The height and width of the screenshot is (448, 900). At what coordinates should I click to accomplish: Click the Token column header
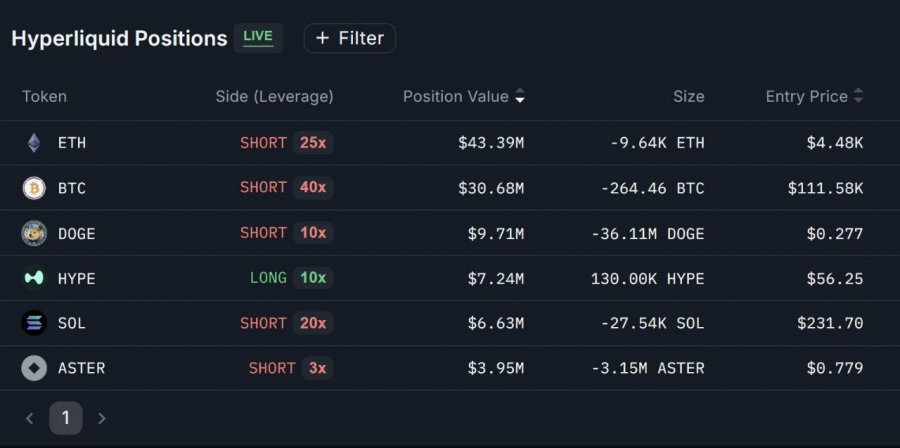coord(44,97)
